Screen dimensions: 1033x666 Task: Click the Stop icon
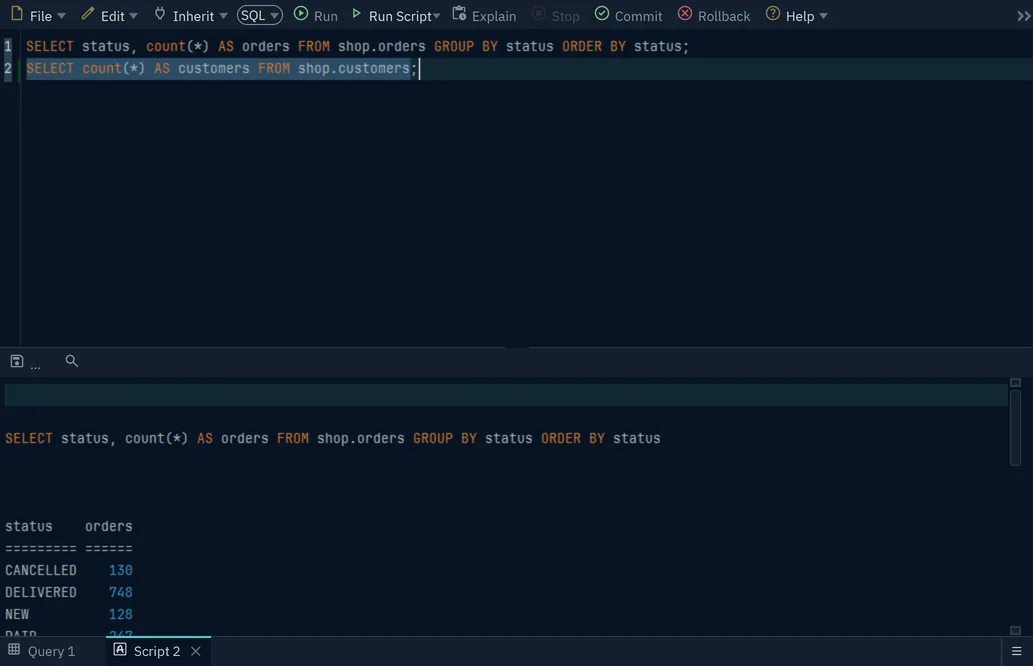(539, 14)
